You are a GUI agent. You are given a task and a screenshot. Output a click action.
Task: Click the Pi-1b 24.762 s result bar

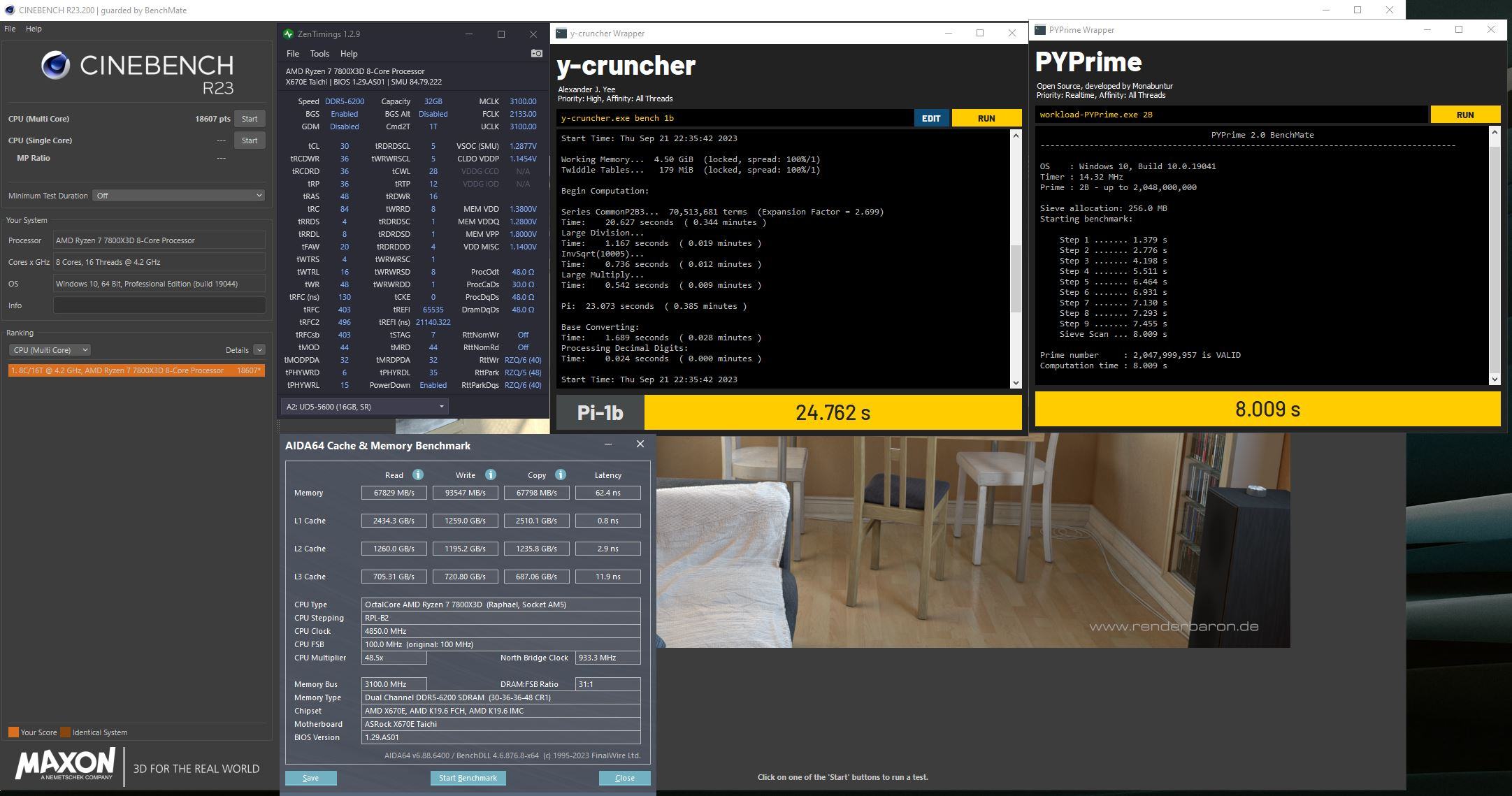pos(833,412)
